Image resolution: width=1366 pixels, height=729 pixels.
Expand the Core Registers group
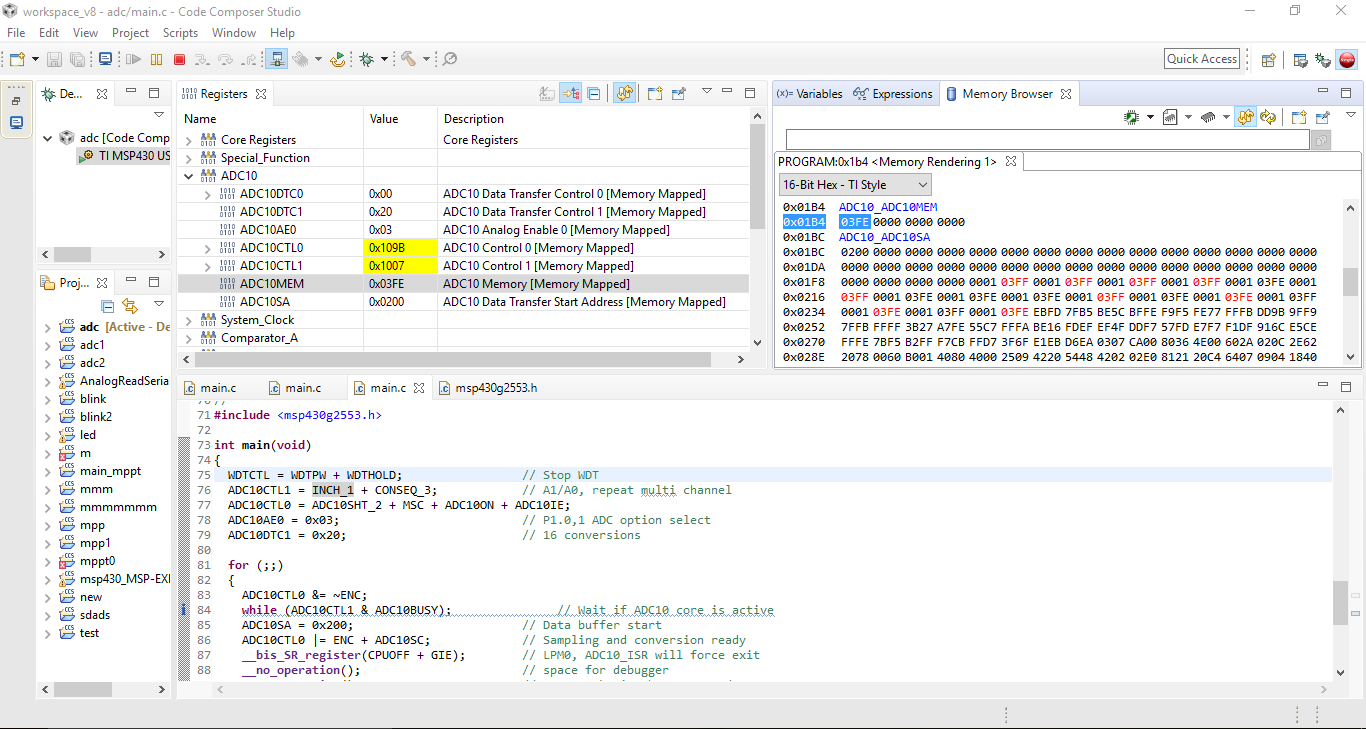coord(189,140)
